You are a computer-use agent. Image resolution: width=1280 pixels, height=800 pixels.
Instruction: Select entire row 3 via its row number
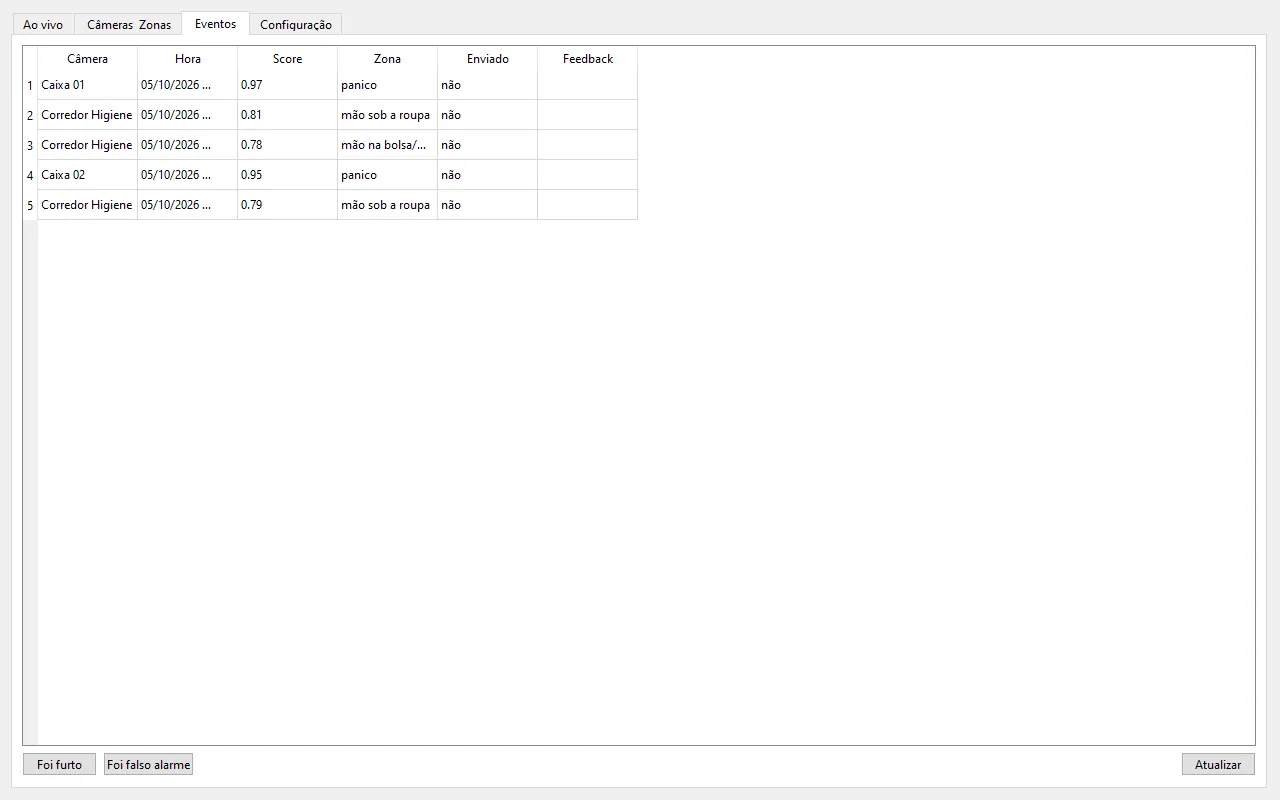pos(30,145)
